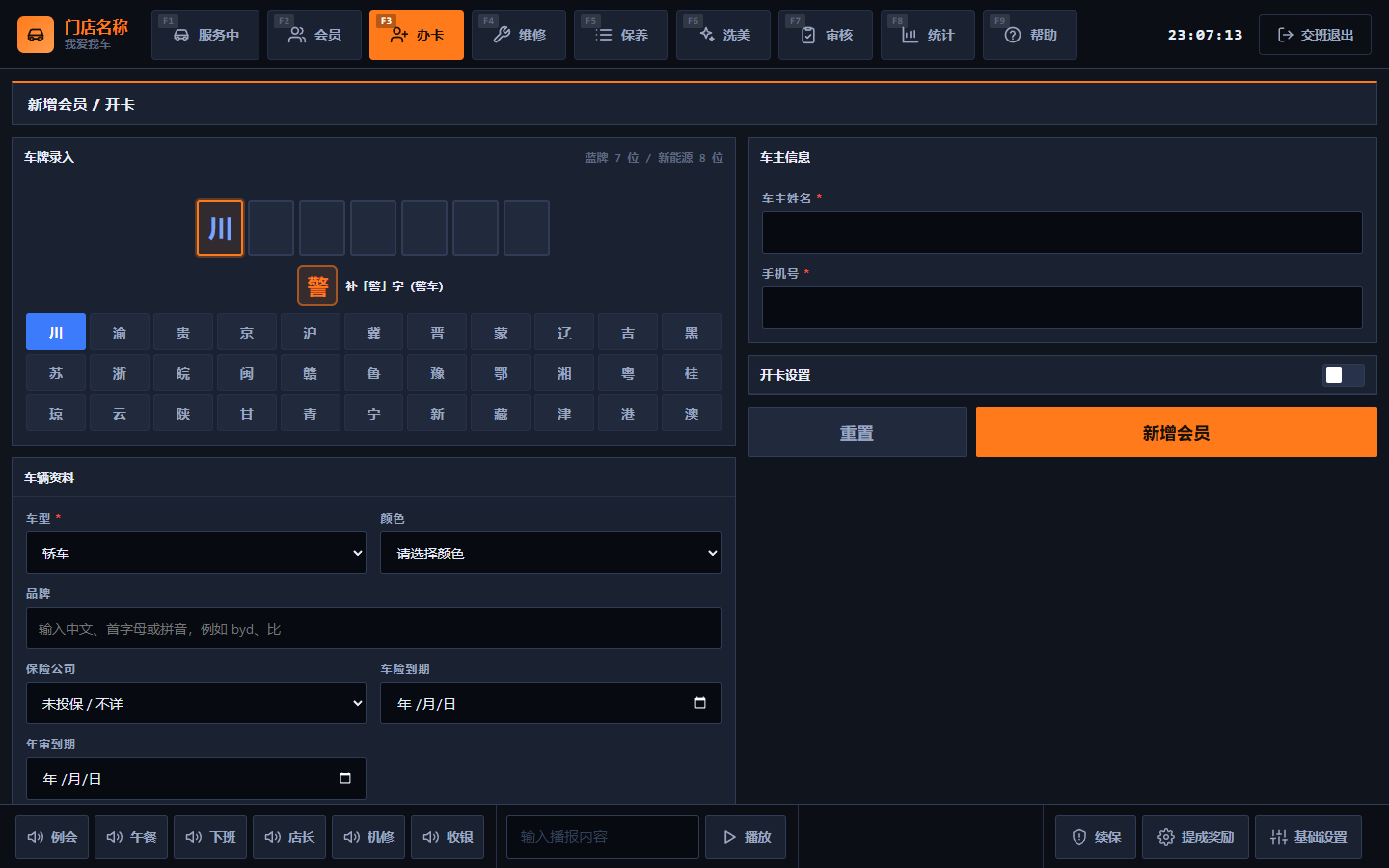The height and width of the screenshot is (868, 1389).
Task: Toggle the 开卡设置 switch
Action: click(x=1343, y=375)
